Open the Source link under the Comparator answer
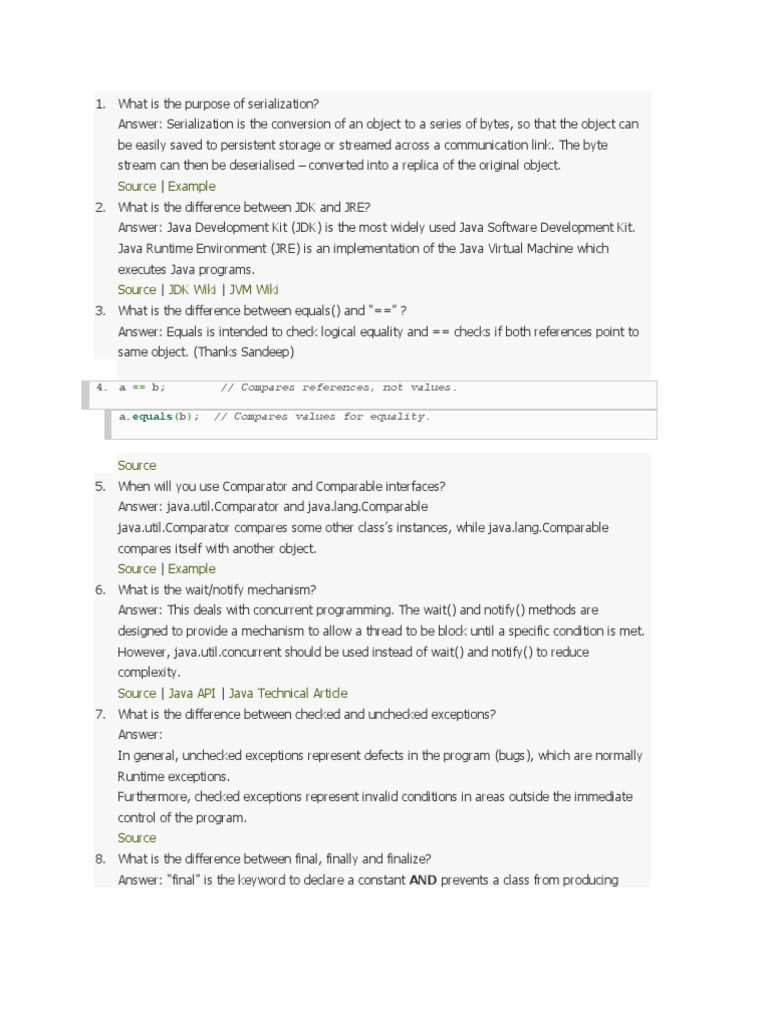This screenshot has width=768, height=1024. pos(137,569)
